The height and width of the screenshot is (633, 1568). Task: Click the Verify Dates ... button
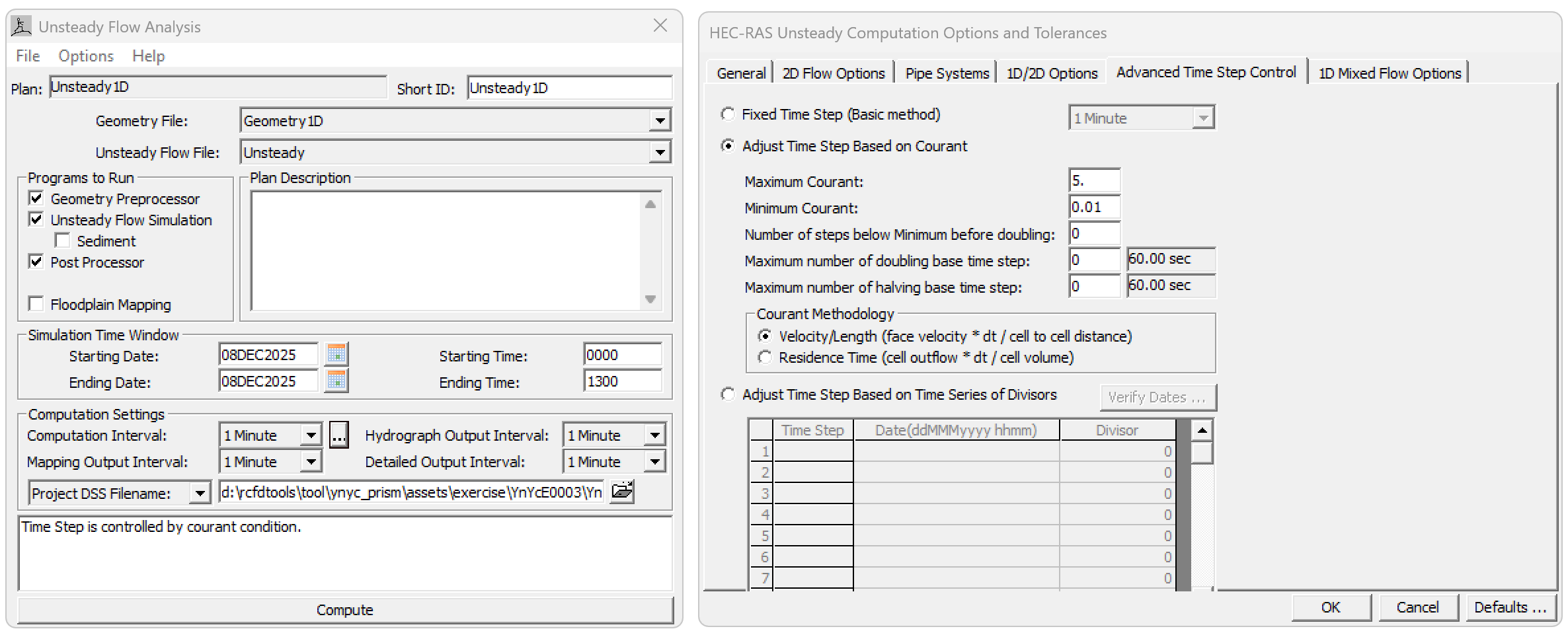pos(1157,397)
